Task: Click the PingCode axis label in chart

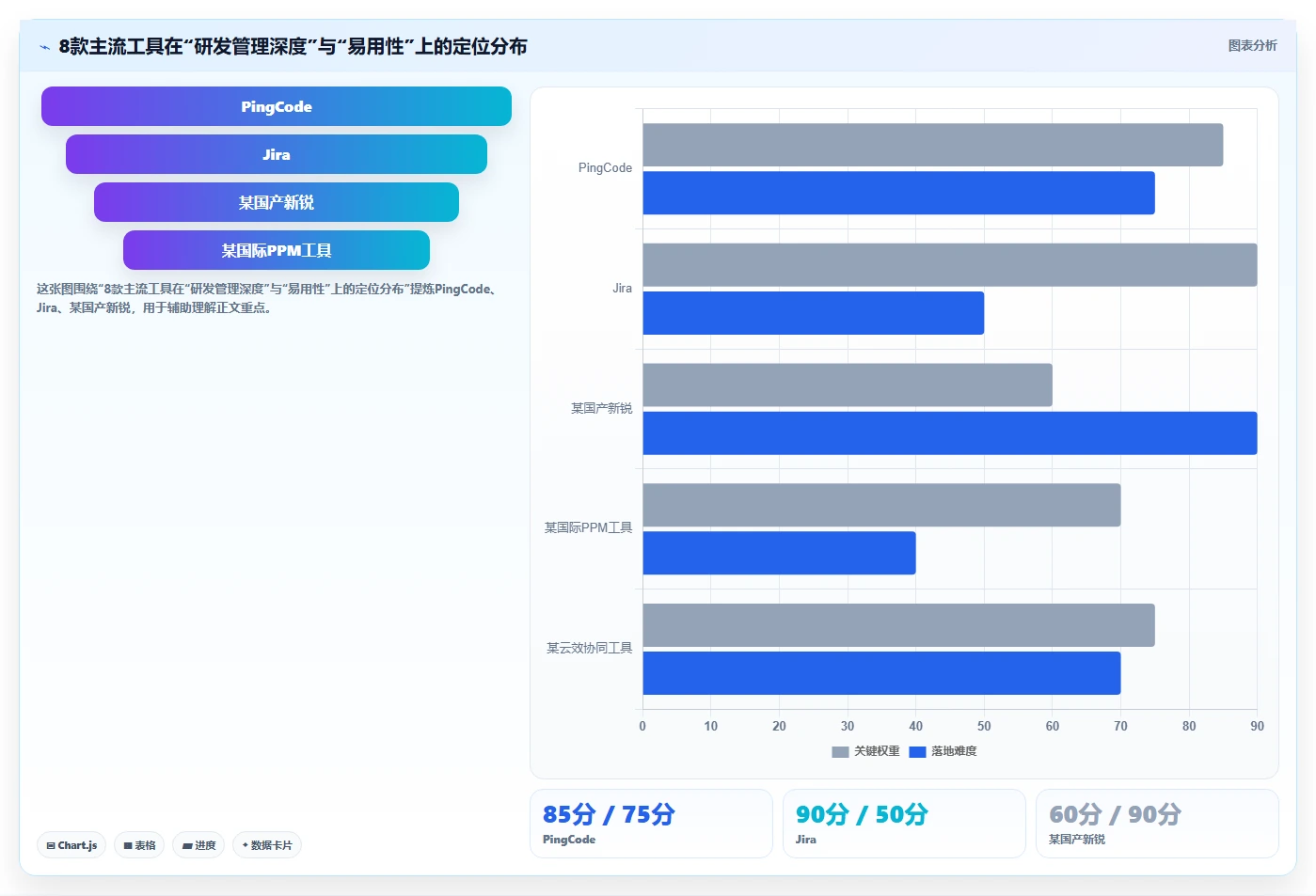Action: click(x=605, y=168)
